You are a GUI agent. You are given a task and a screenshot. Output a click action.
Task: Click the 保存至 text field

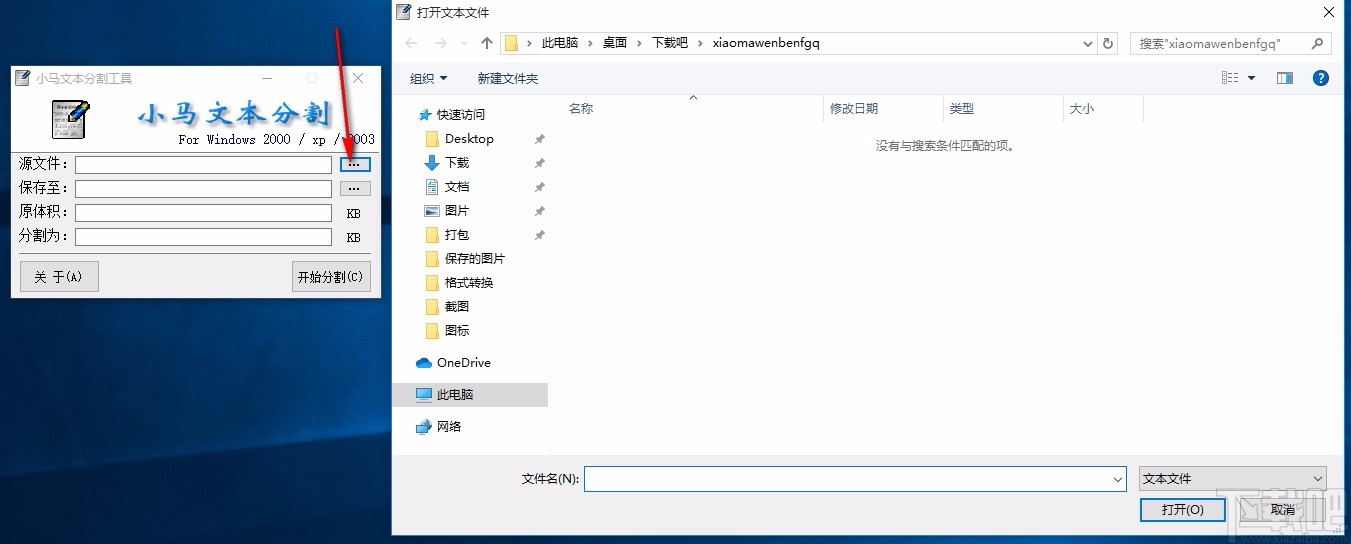click(203, 188)
